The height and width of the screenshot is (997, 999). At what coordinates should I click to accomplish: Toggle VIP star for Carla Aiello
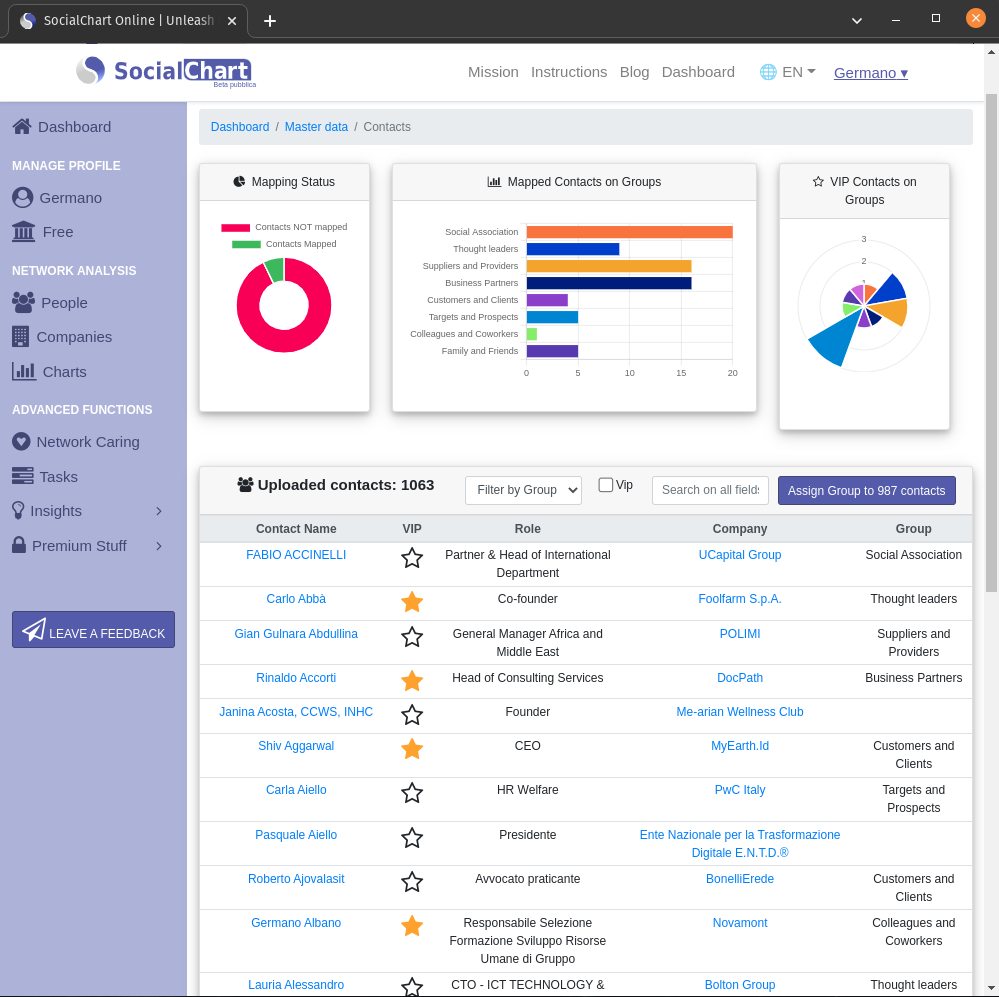(x=412, y=793)
